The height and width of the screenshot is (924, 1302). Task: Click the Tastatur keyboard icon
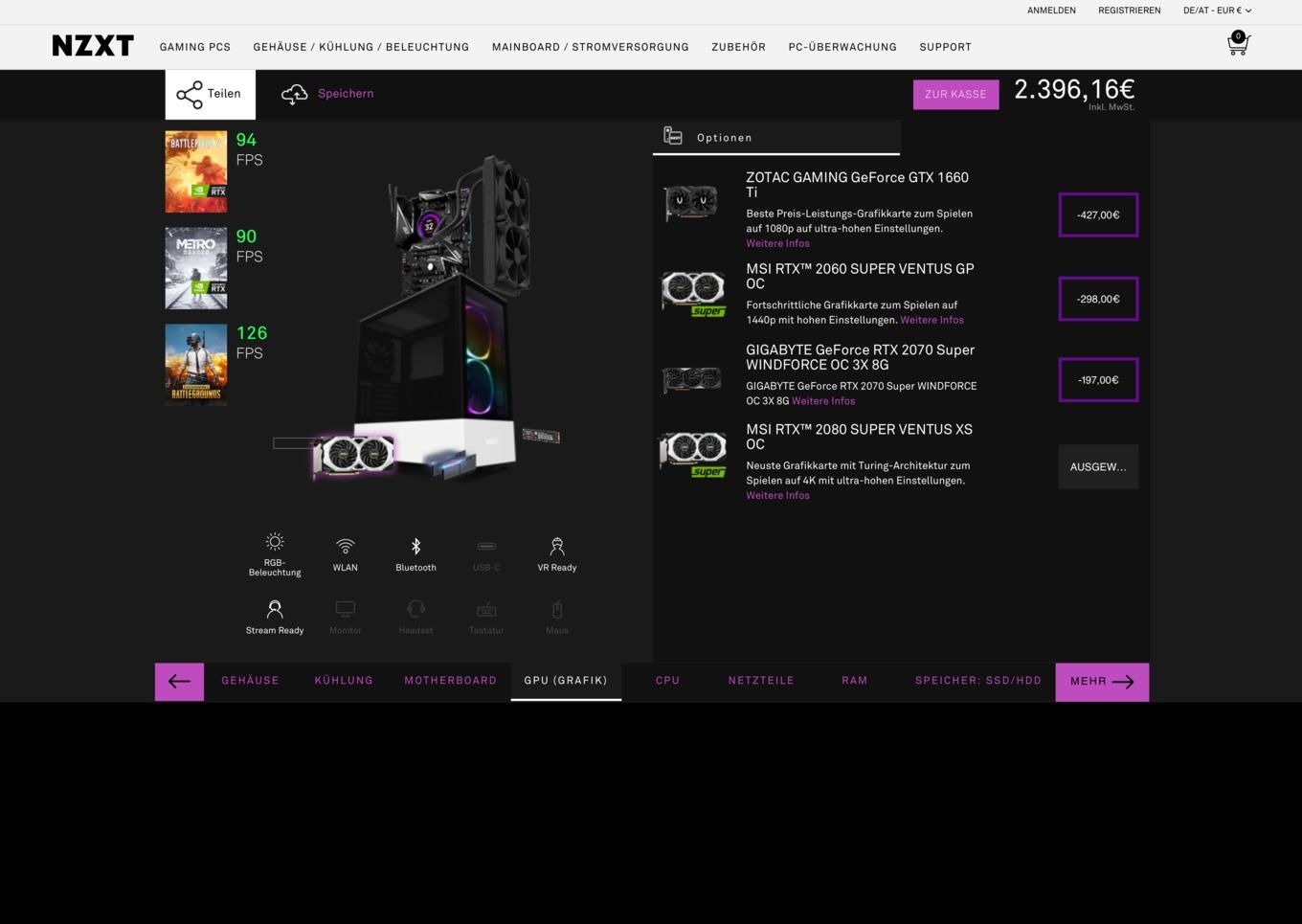pos(486,609)
